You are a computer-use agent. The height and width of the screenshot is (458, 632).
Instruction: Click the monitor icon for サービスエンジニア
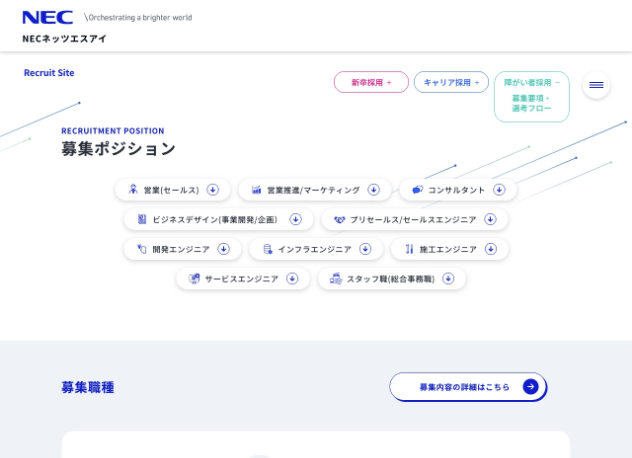point(194,279)
